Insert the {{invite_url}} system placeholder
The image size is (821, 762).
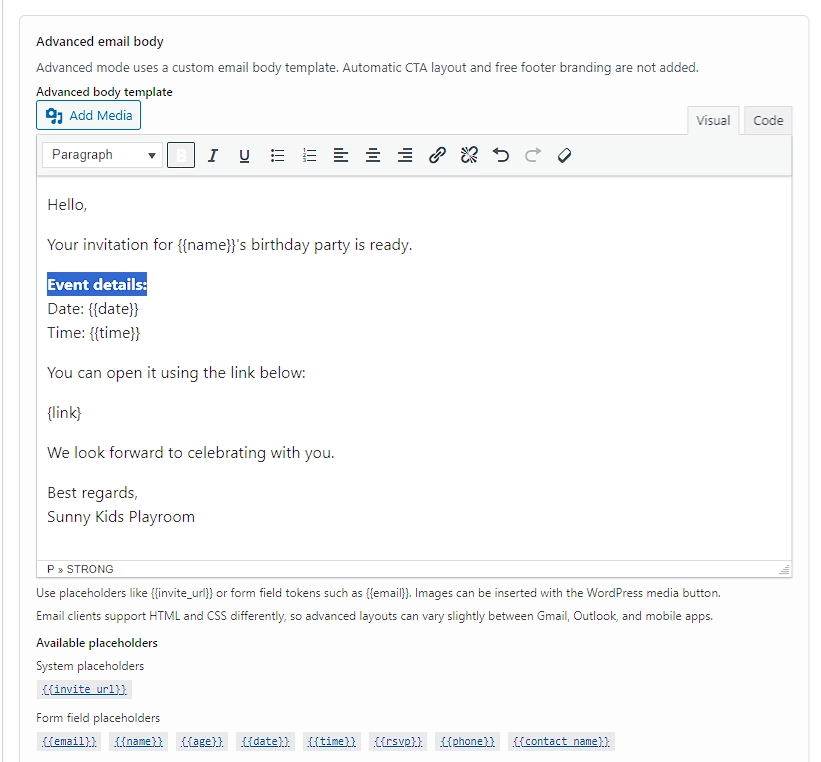coord(85,689)
